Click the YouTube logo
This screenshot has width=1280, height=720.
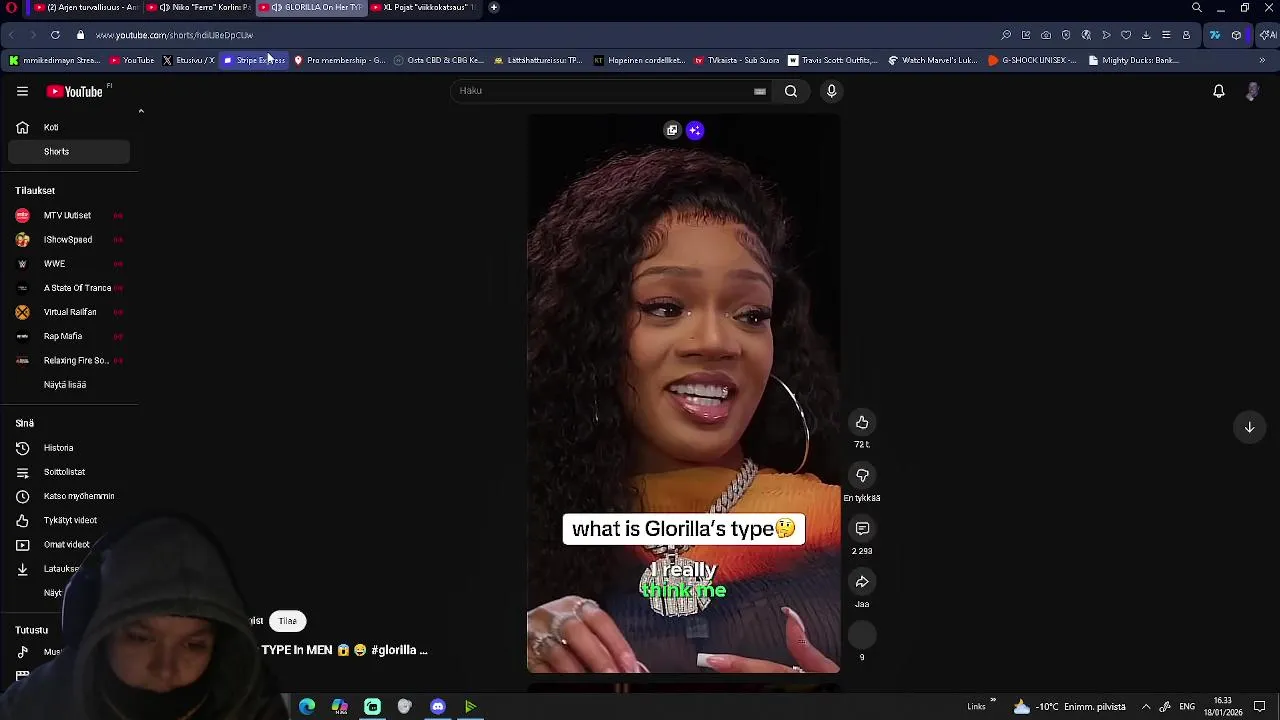tap(74, 91)
